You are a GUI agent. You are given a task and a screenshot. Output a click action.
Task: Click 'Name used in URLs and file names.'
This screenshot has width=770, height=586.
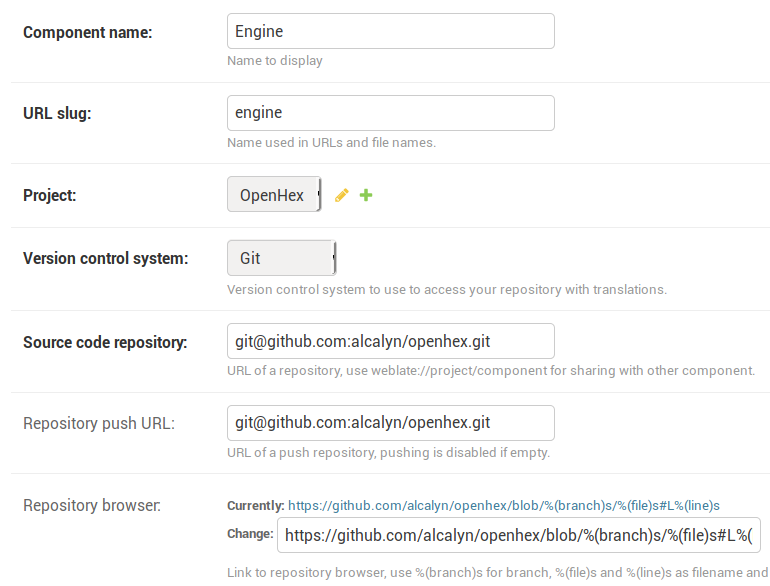click(x=331, y=142)
